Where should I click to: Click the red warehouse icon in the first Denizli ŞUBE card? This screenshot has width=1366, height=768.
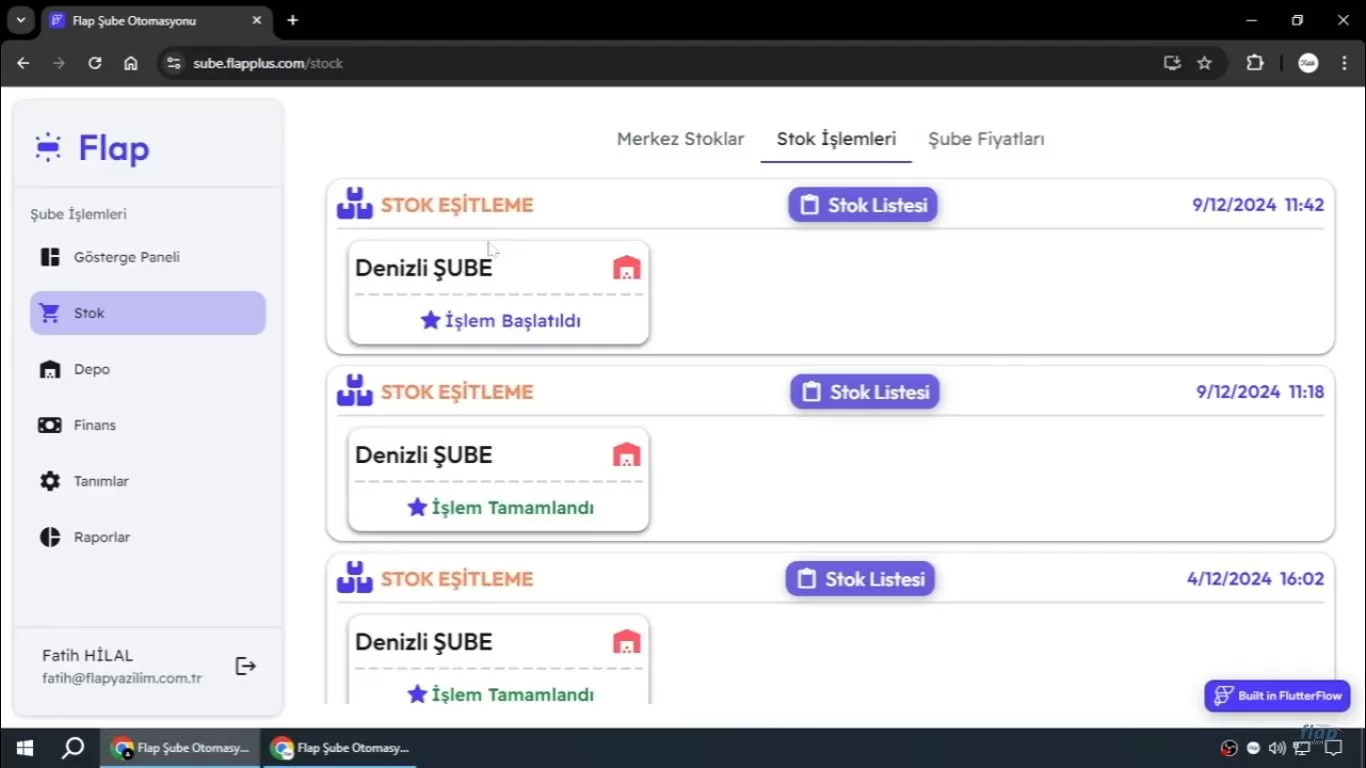click(x=626, y=268)
